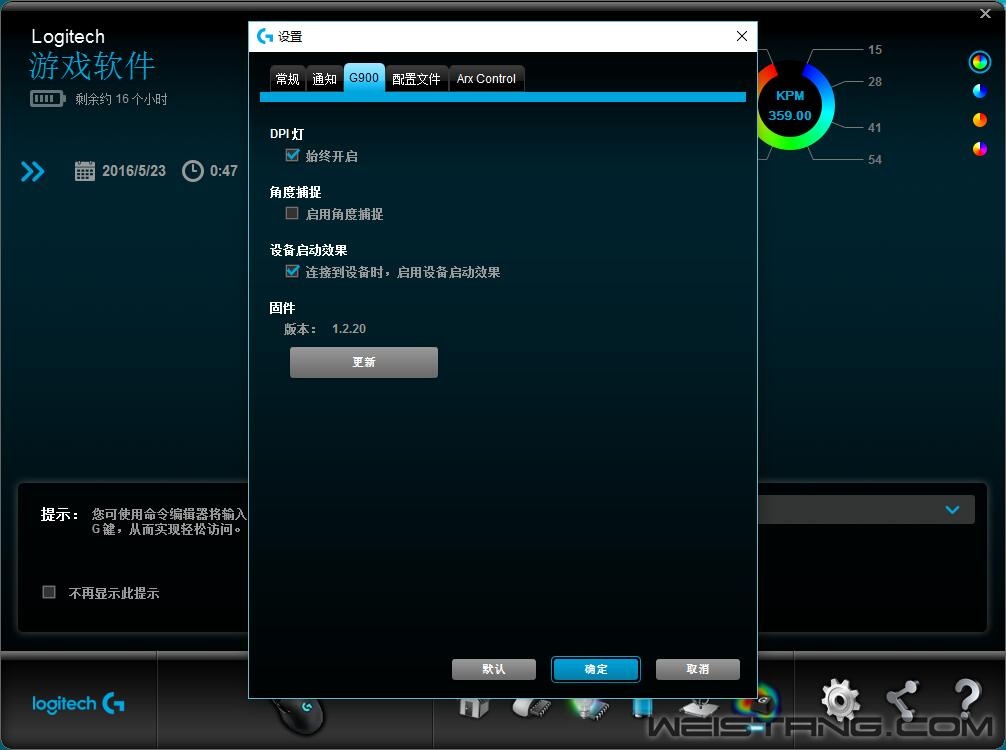Open help with the question mark icon
The width and height of the screenshot is (1006, 750).
(966, 698)
